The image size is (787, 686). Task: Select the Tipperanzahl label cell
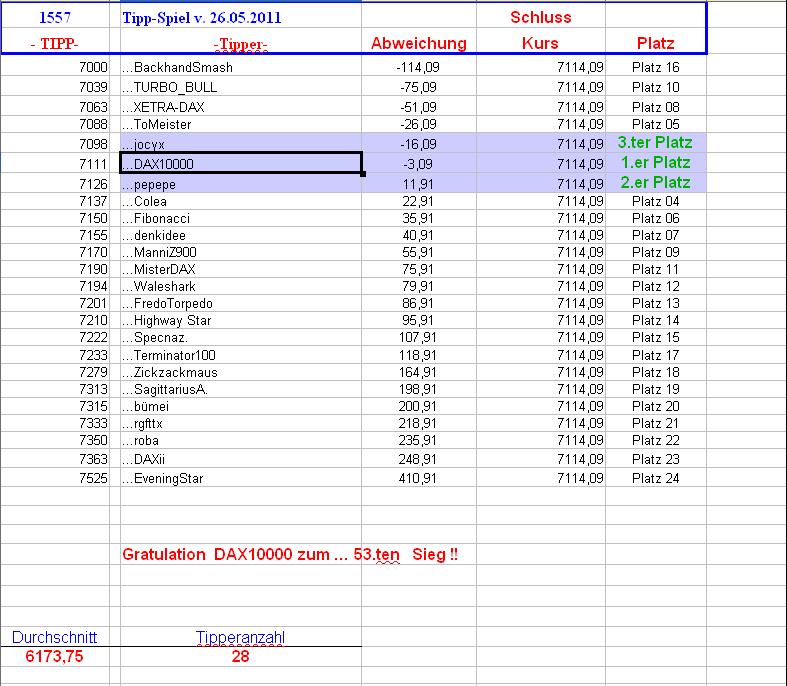pos(241,637)
